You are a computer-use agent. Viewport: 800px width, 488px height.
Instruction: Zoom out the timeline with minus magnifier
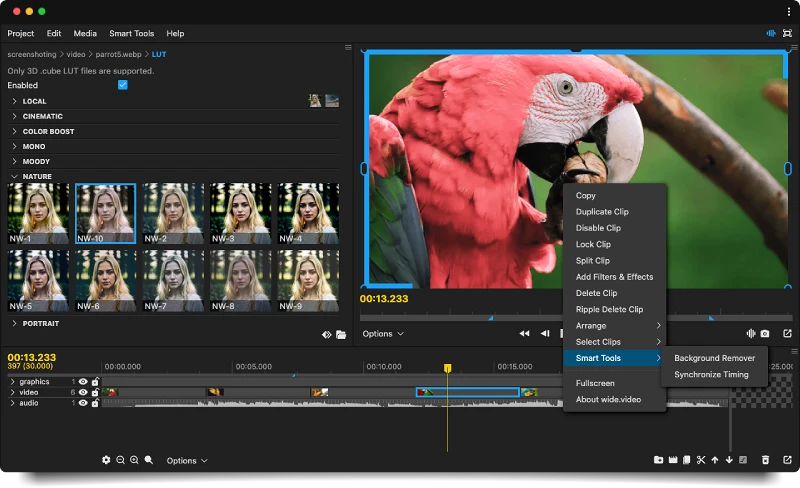point(120,460)
